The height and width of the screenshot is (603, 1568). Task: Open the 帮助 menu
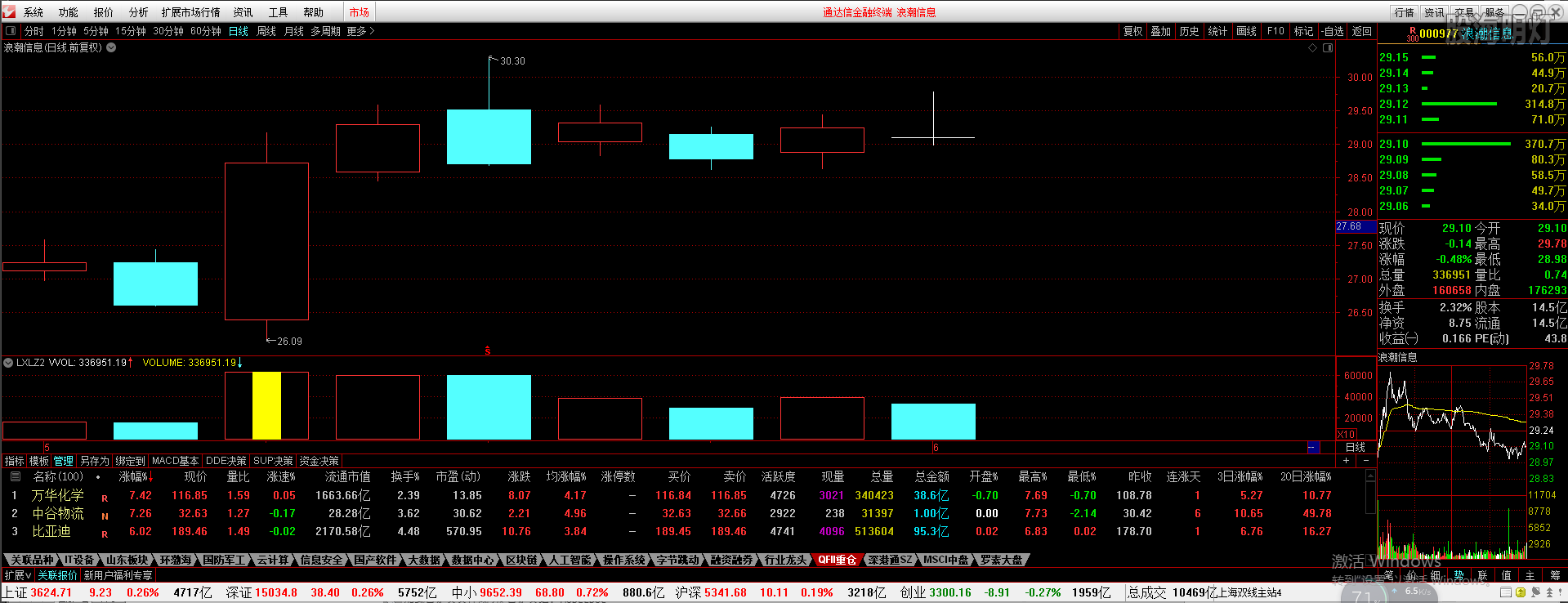(x=314, y=12)
